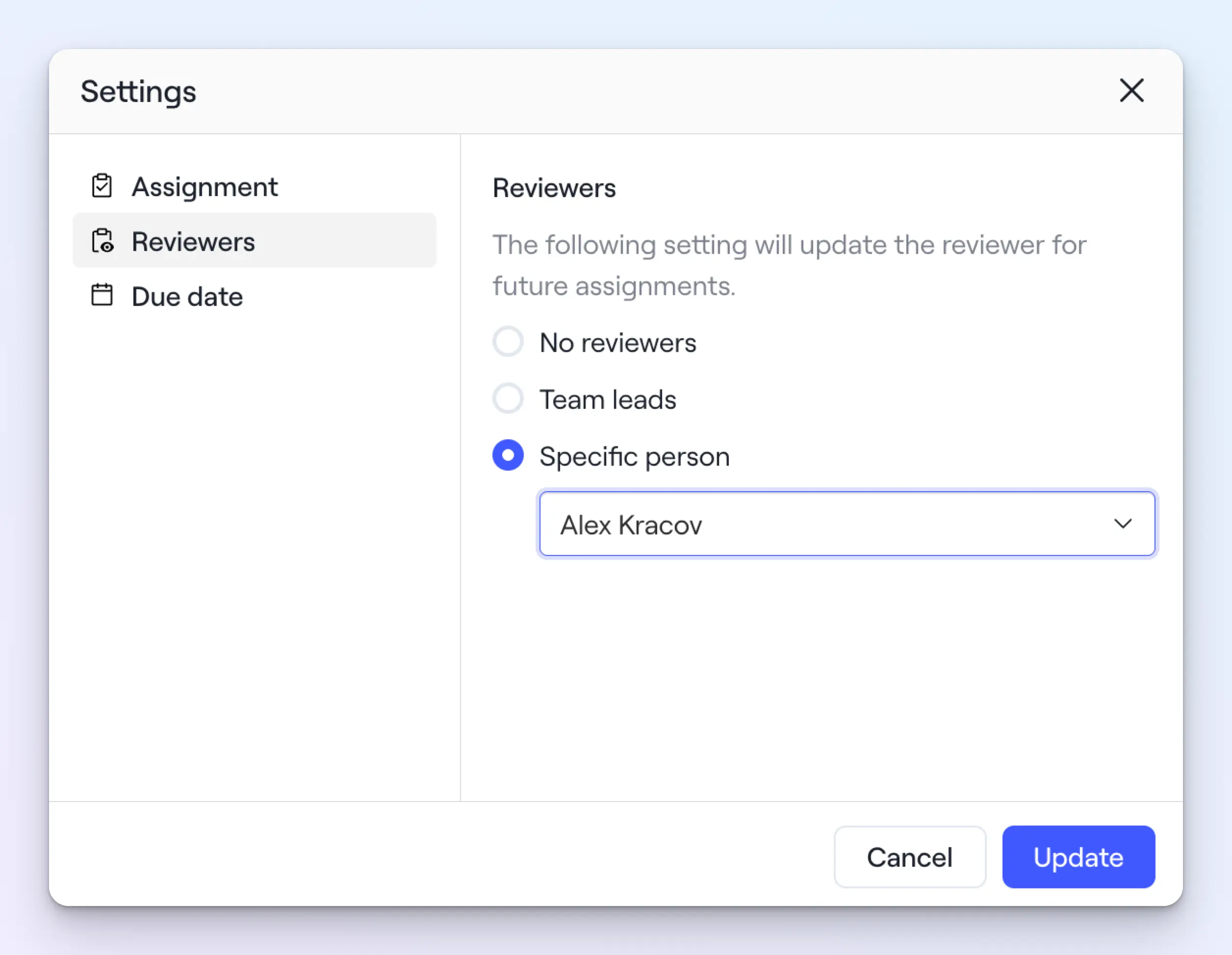
Task: Select the Specific person radio button
Action: coord(508,455)
